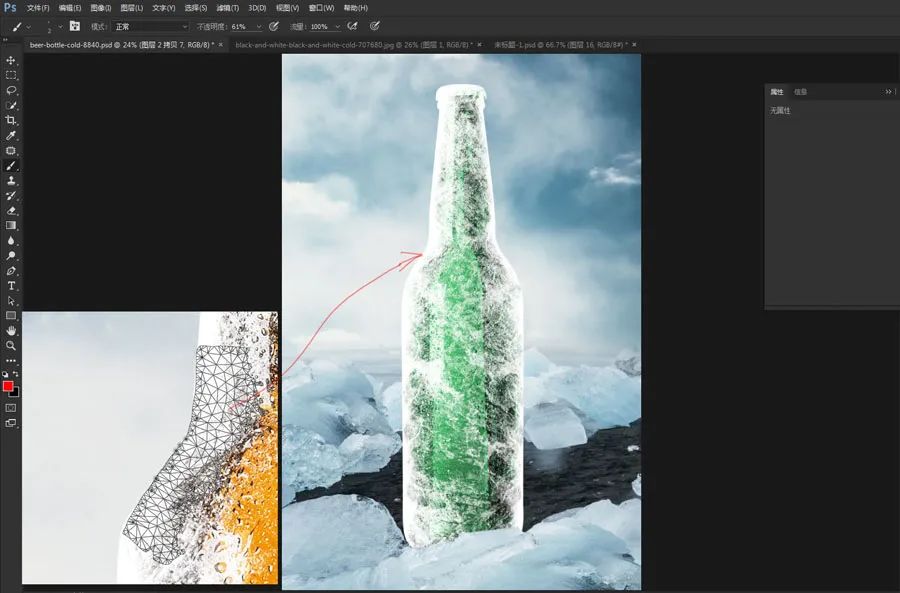This screenshot has width=900, height=593.
Task: Select the Eraser tool
Action: 10,211
